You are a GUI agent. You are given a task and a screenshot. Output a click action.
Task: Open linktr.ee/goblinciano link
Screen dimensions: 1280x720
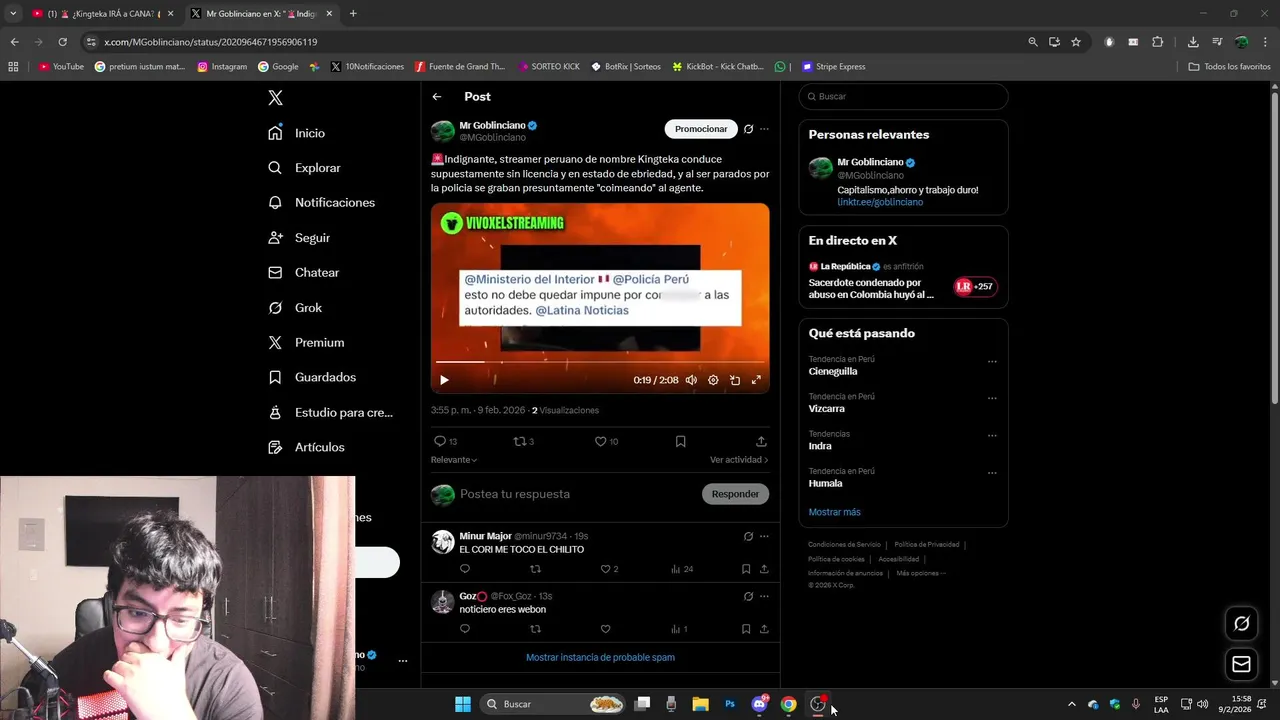pyautogui.click(x=880, y=202)
